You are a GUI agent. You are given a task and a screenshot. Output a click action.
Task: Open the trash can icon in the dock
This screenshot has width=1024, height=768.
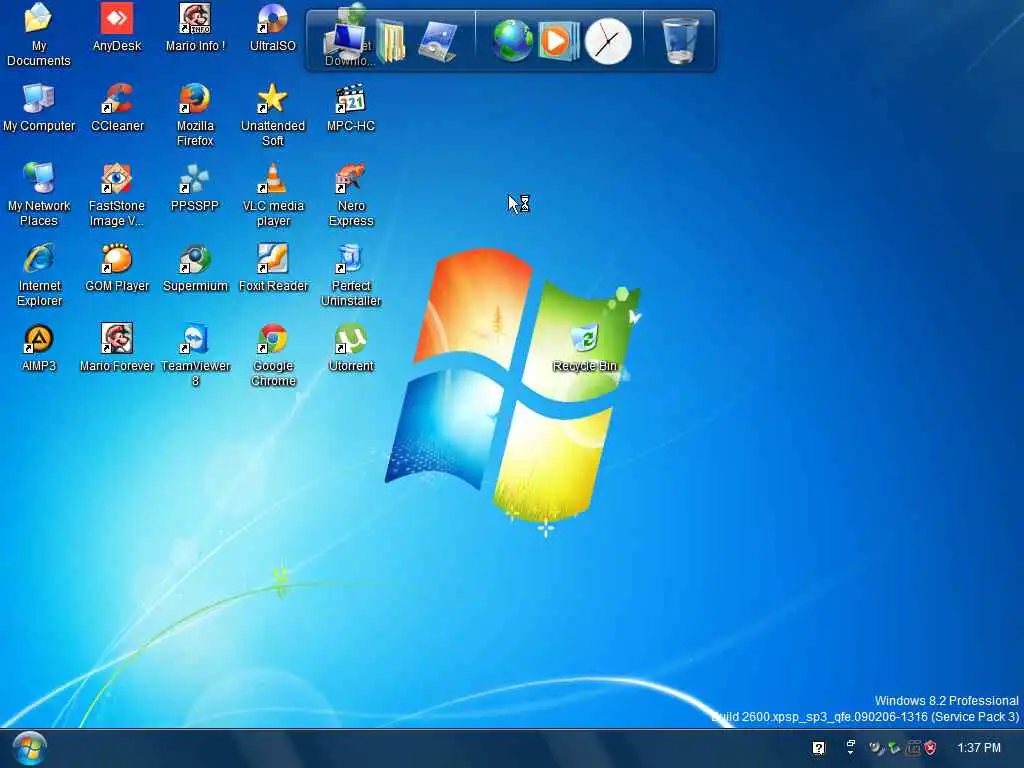pyautogui.click(x=679, y=40)
